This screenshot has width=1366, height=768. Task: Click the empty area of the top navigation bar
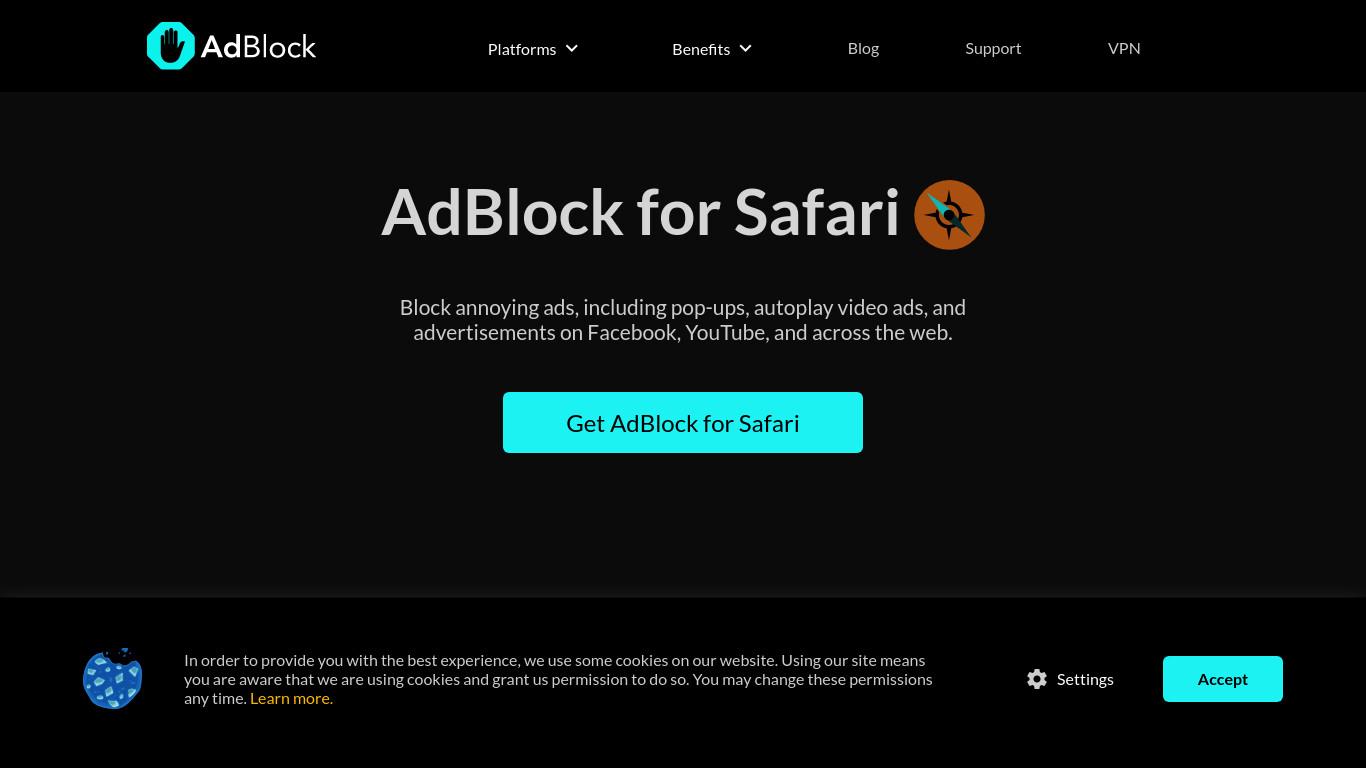pos(400,46)
